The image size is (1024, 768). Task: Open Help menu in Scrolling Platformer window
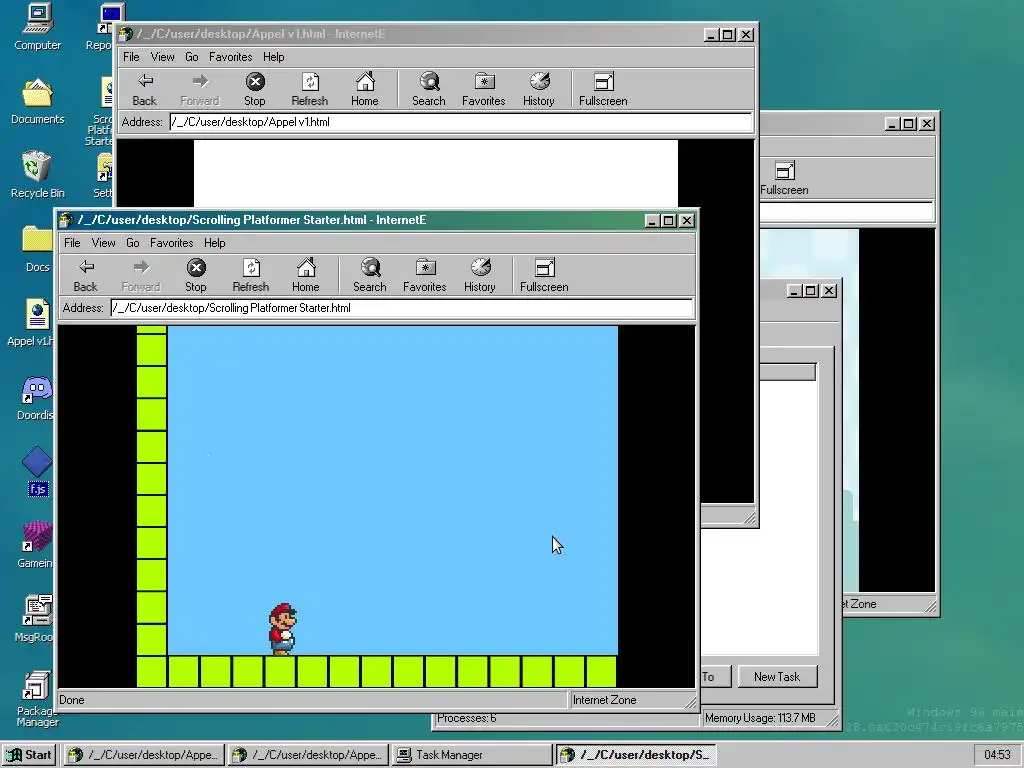coord(214,243)
